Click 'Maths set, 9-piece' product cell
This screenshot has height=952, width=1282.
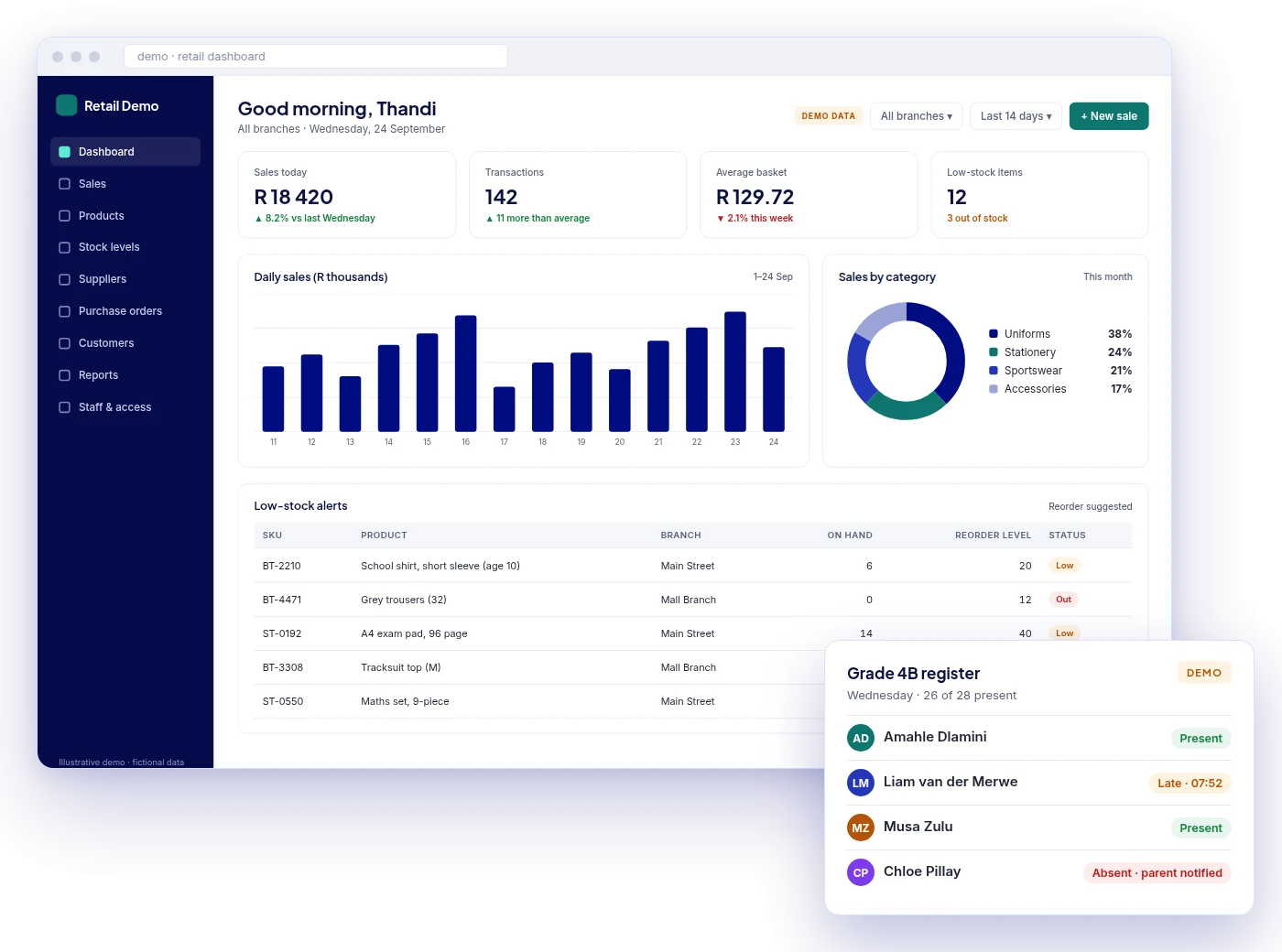point(405,701)
